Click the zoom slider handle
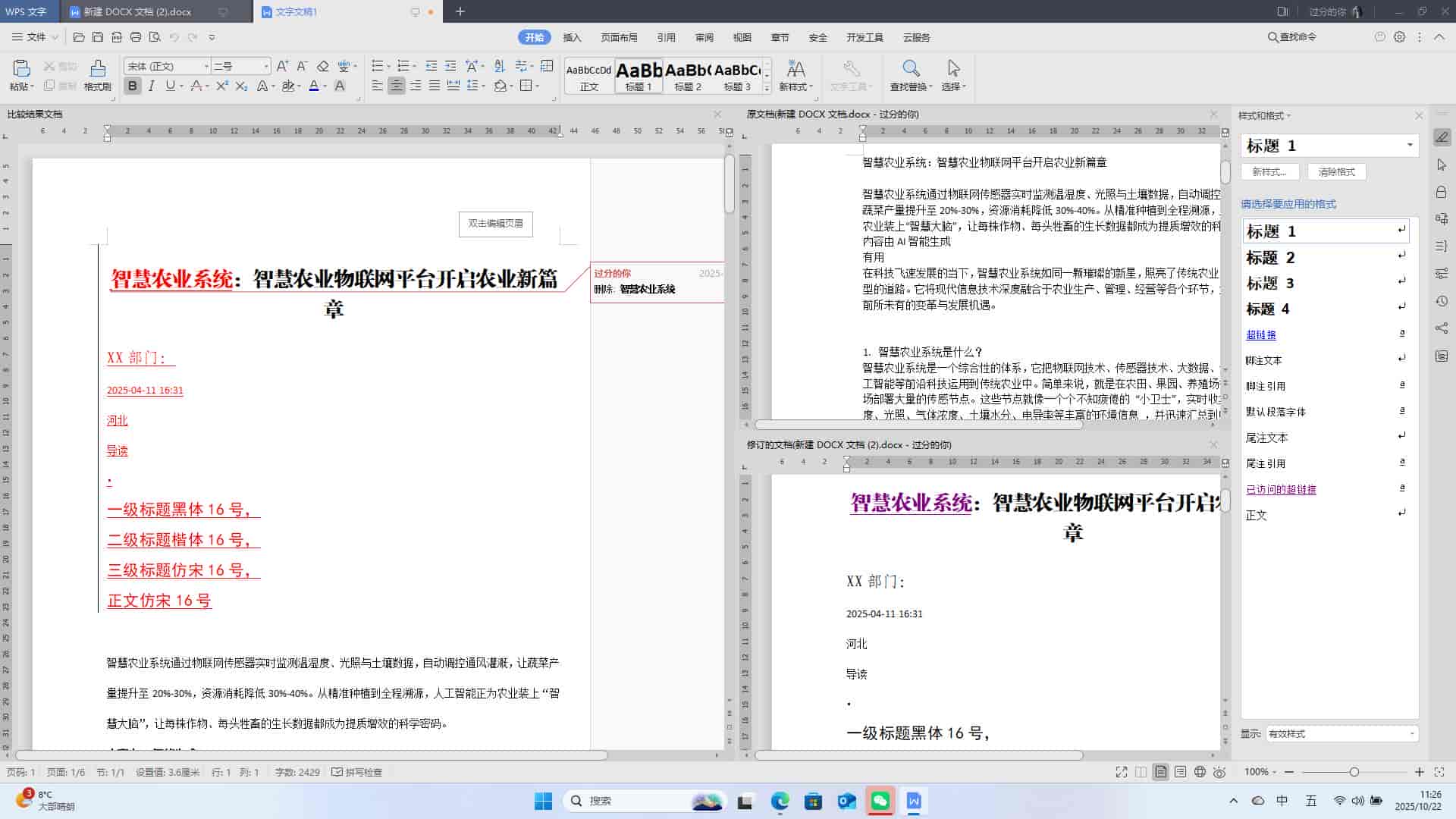This screenshot has width=1456, height=819. 1354,772
